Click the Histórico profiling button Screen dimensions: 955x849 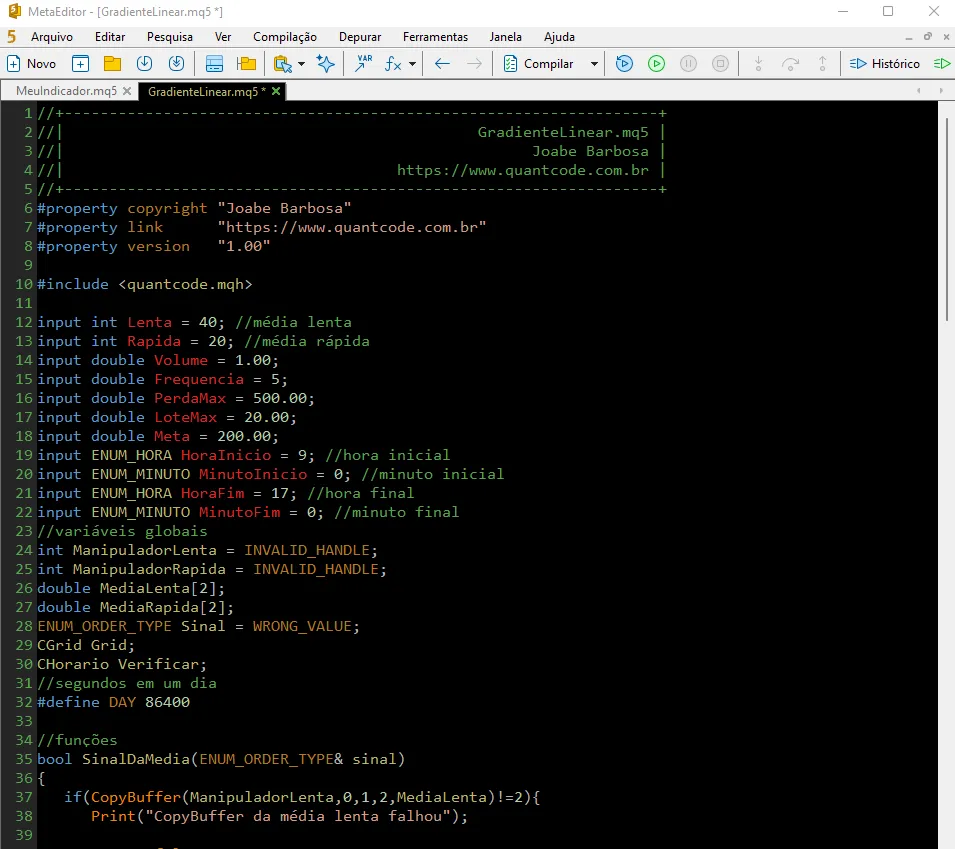(884, 63)
